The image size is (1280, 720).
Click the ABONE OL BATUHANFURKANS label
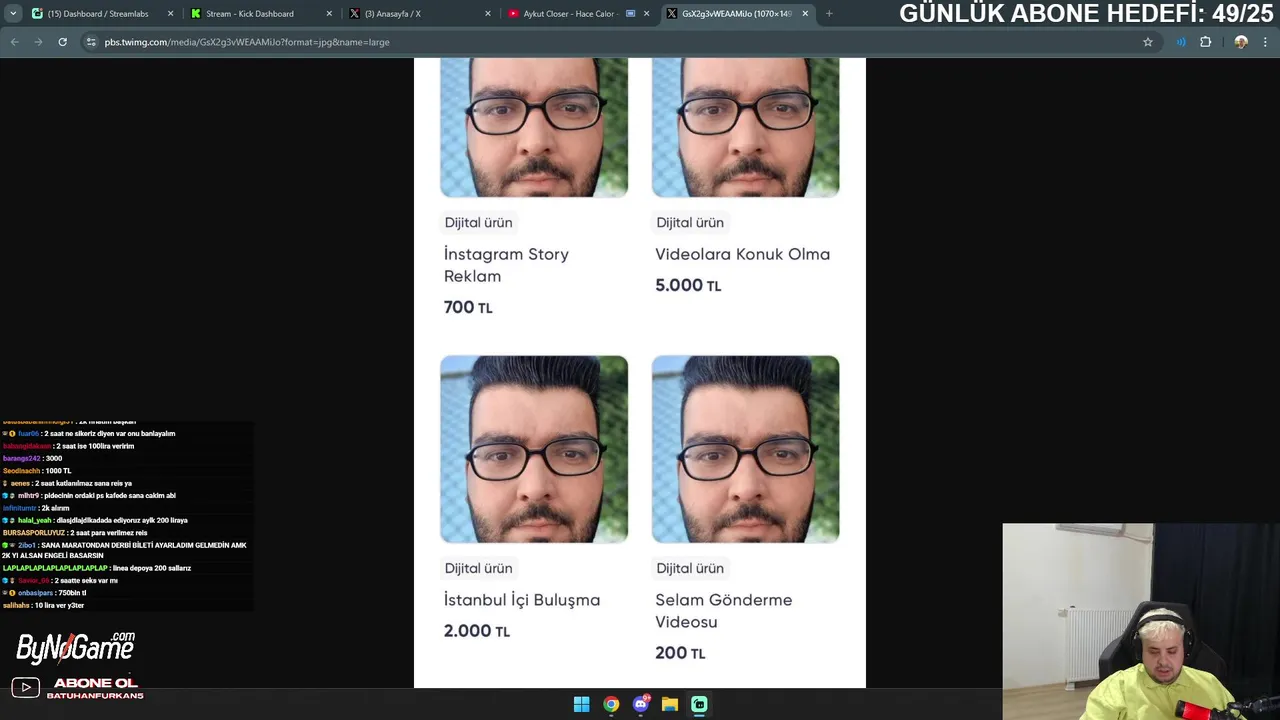pos(95,689)
